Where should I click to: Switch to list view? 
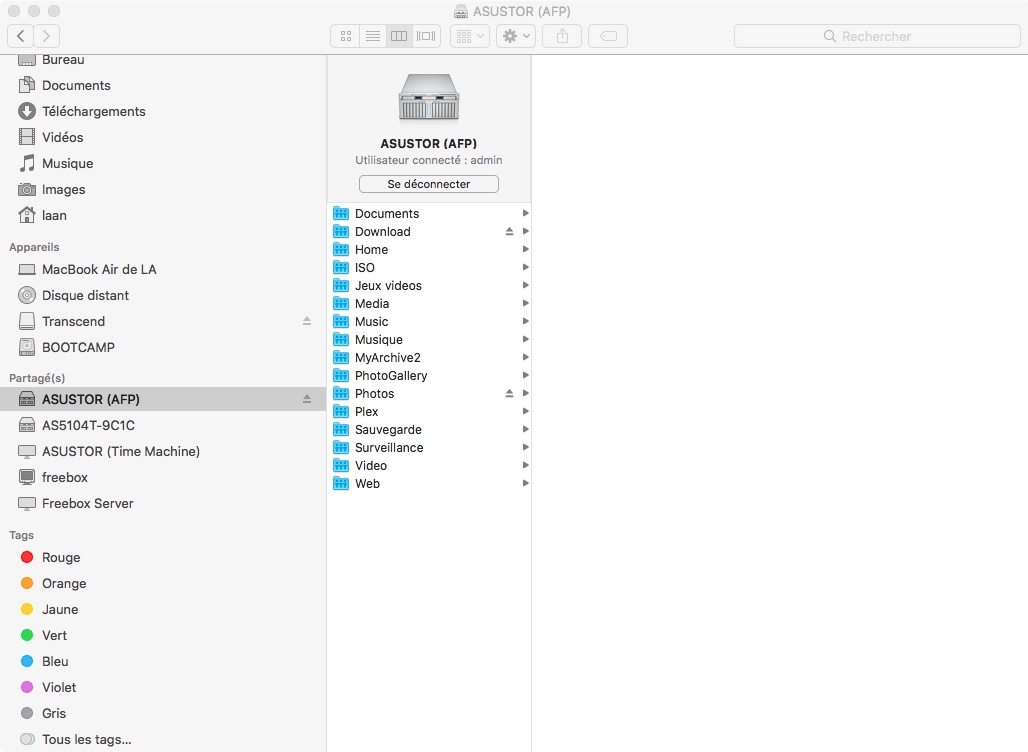[x=372, y=36]
